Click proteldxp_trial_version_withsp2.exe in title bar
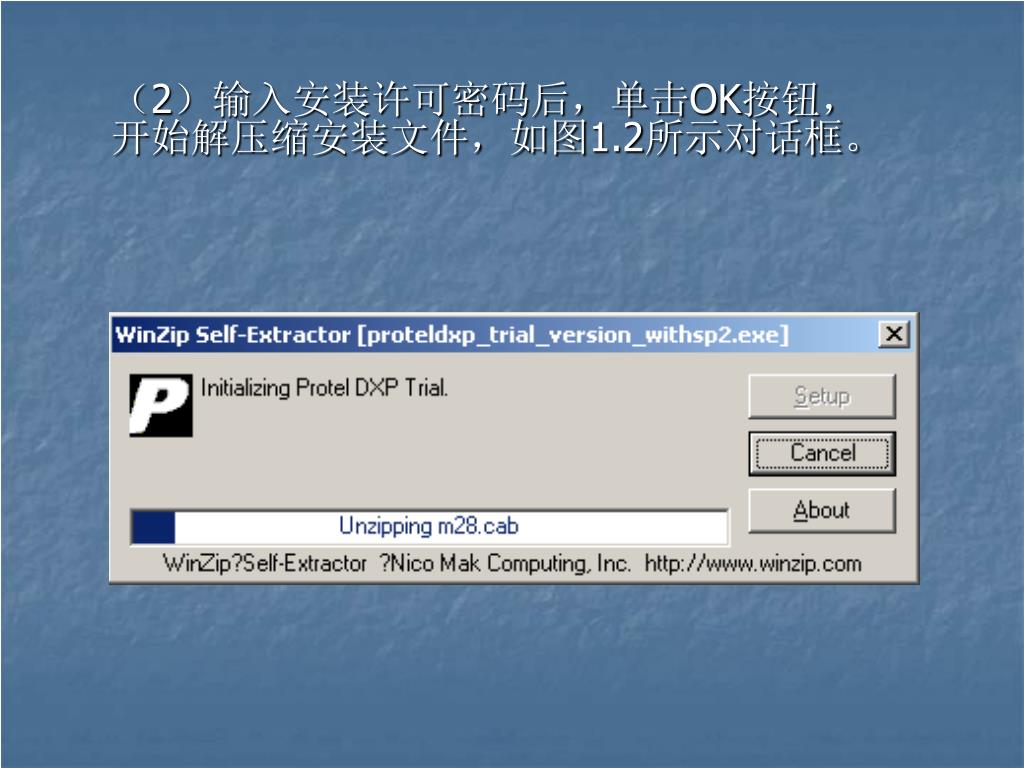 click(573, 335)
